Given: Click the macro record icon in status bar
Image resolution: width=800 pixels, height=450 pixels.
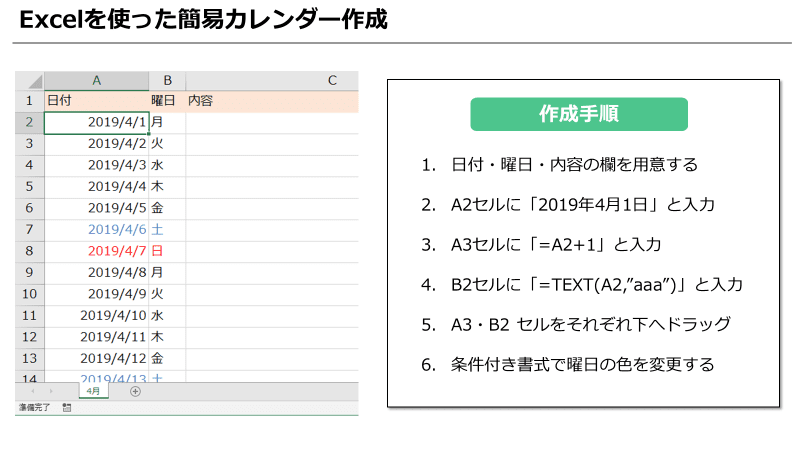Looking at the screenshot, I should point(66,408).
